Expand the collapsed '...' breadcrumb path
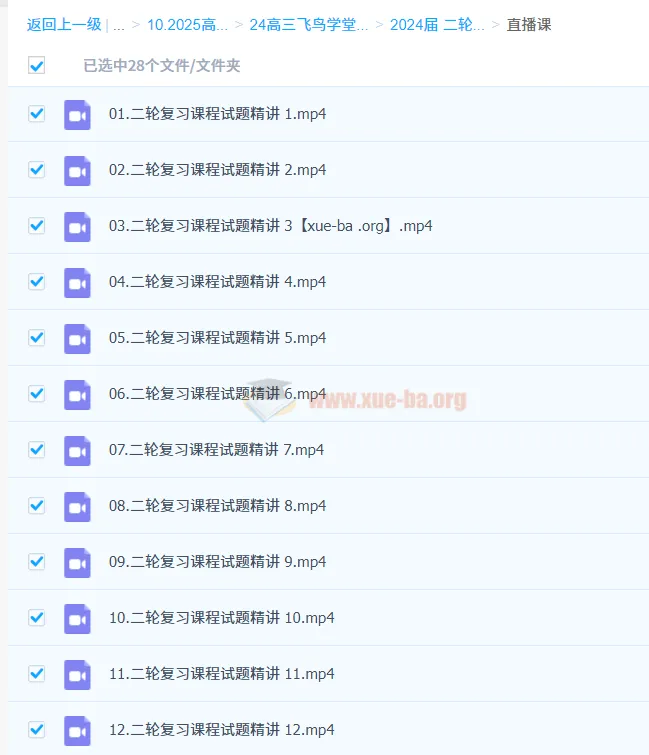This screenshot has width=649, height=755. [x=118, y=25]
